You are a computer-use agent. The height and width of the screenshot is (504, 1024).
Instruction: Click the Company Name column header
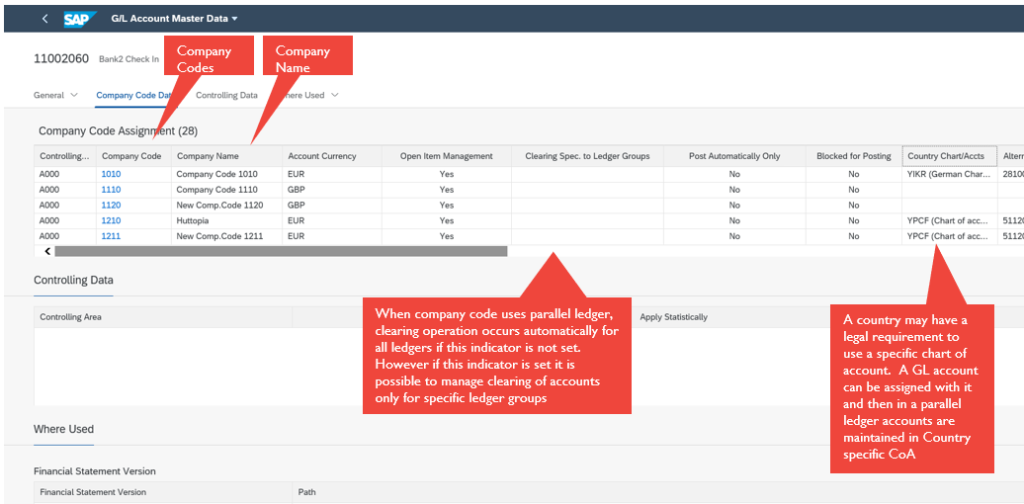(x=227, y=156)
